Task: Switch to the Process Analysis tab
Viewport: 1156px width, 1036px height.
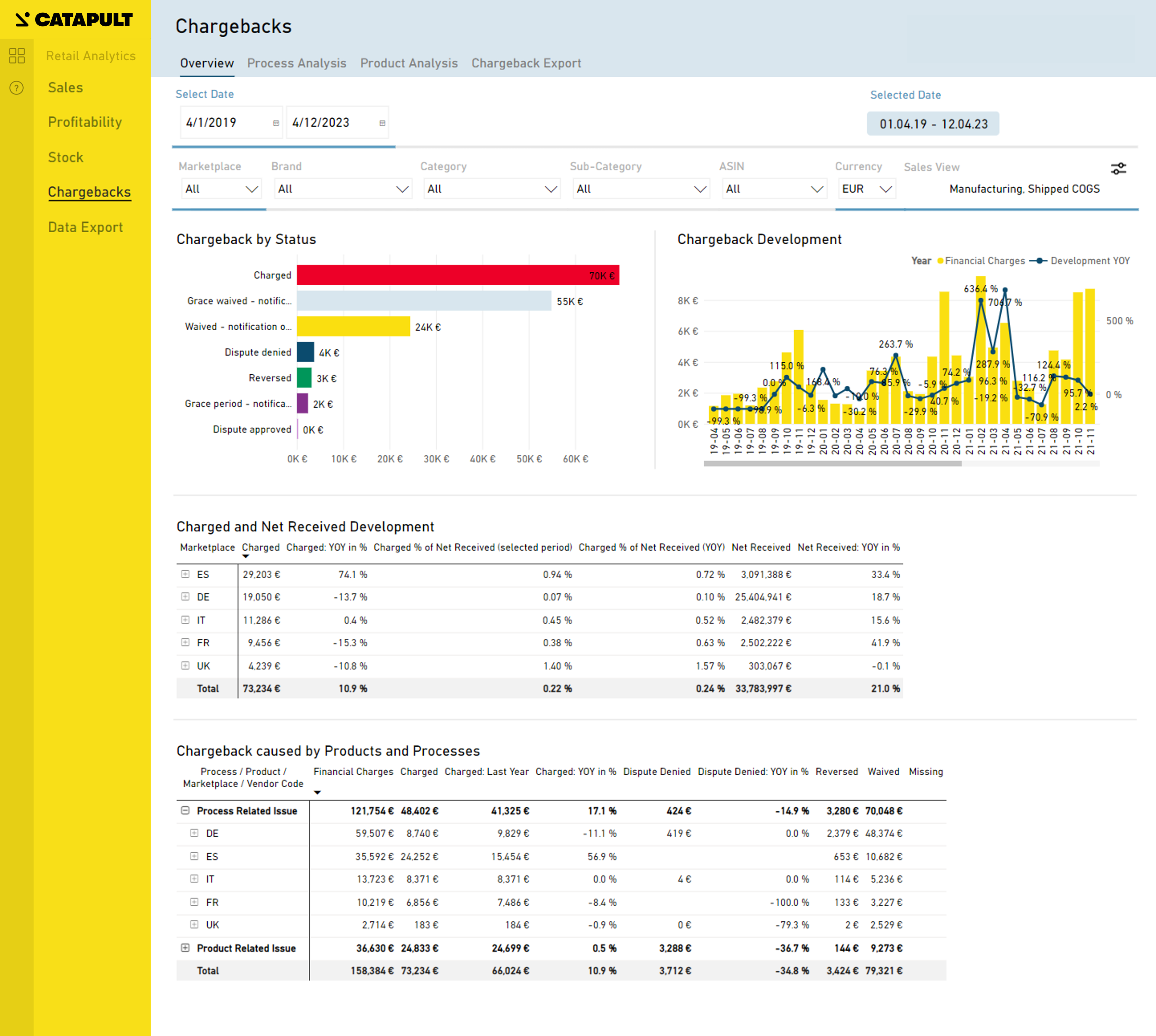Action: (296, 63)
